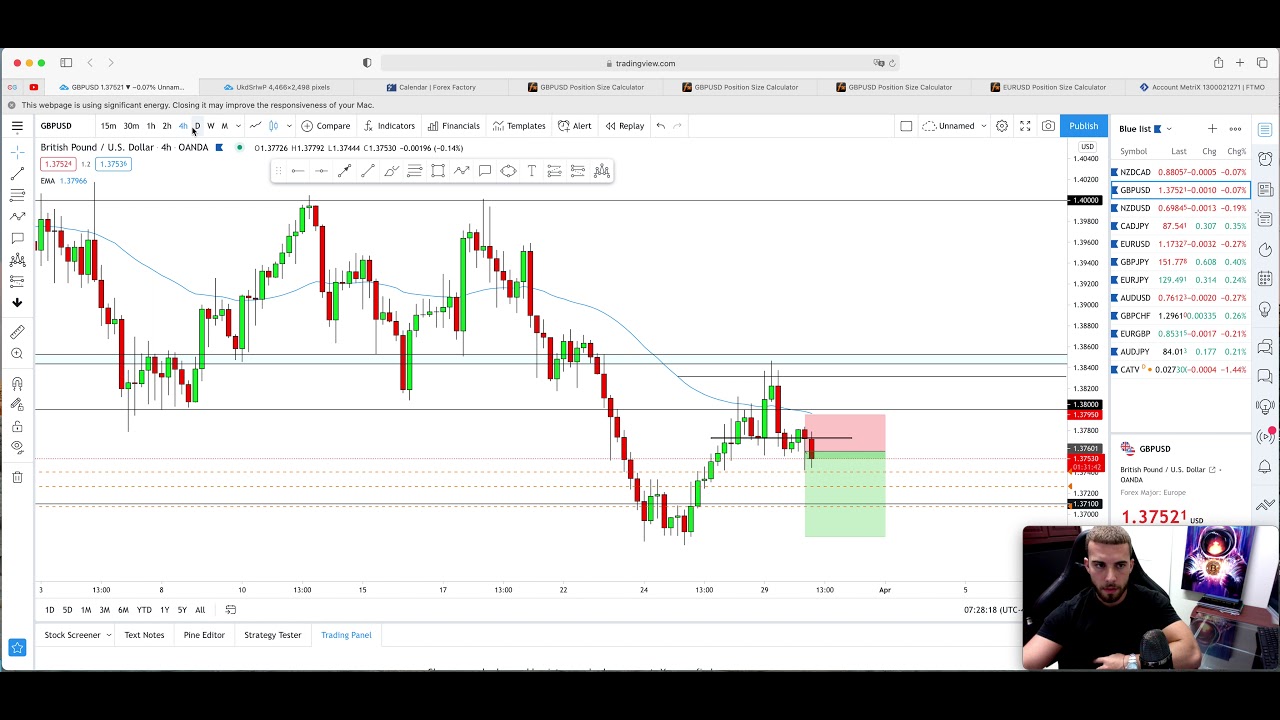Image resolution: width=1280 pixels, height=720 pixels.
Task: Expand the timeframe dropdown arrow
Action: coord(238,126)
